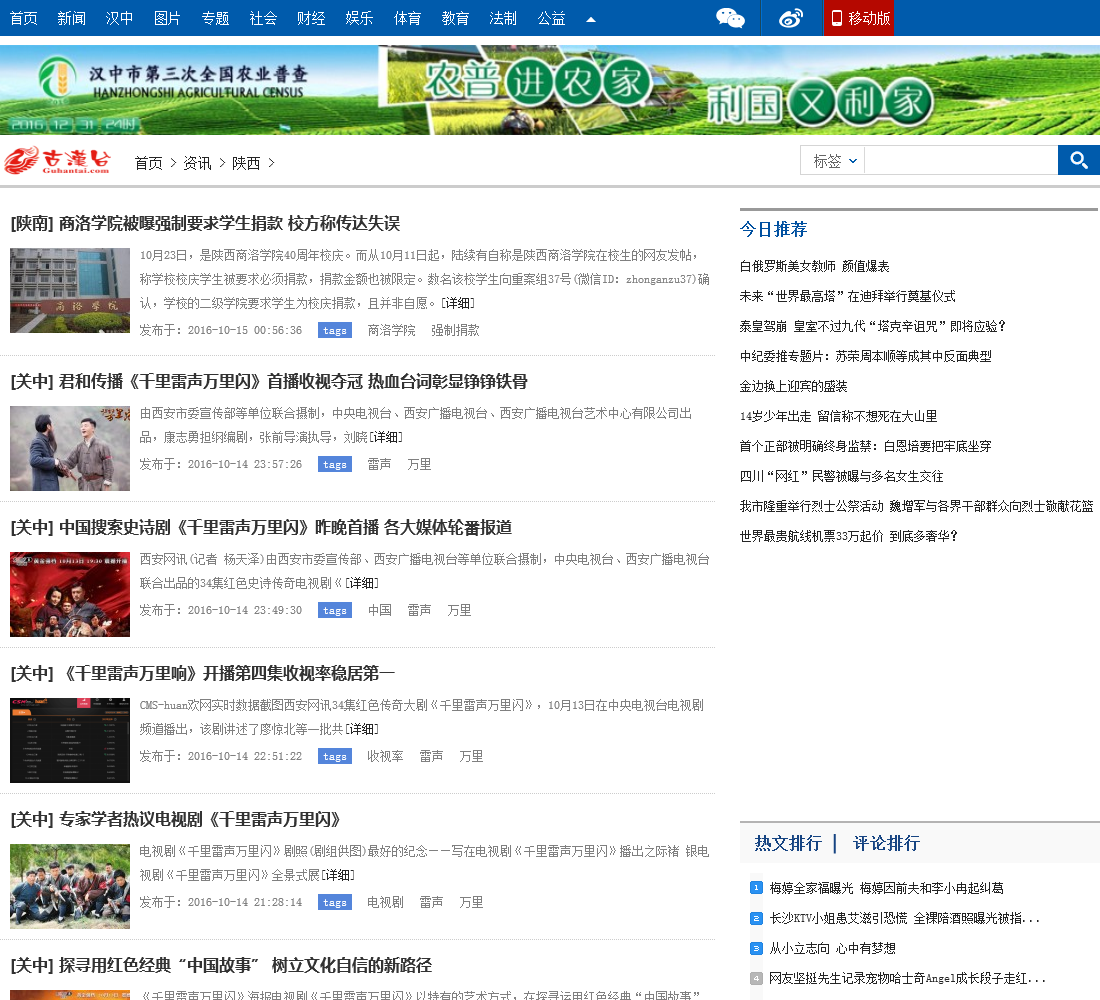Screen dimensions: 1100x1000
Task: Click the agricultural census banner image
Action: click(550, 90)
